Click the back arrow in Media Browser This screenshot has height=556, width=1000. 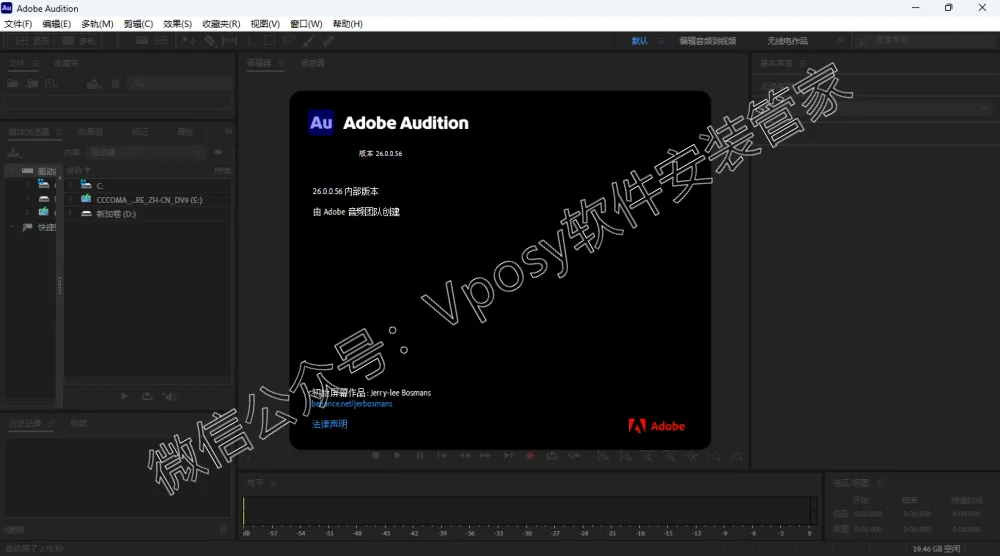218,152
